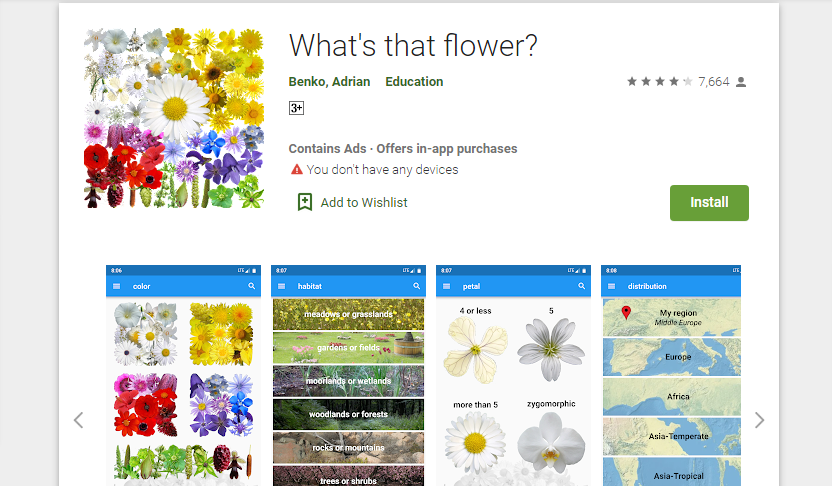Click the search icon in petal screenshot
Screen dimensions: 832x486
[x=582, y=286]
